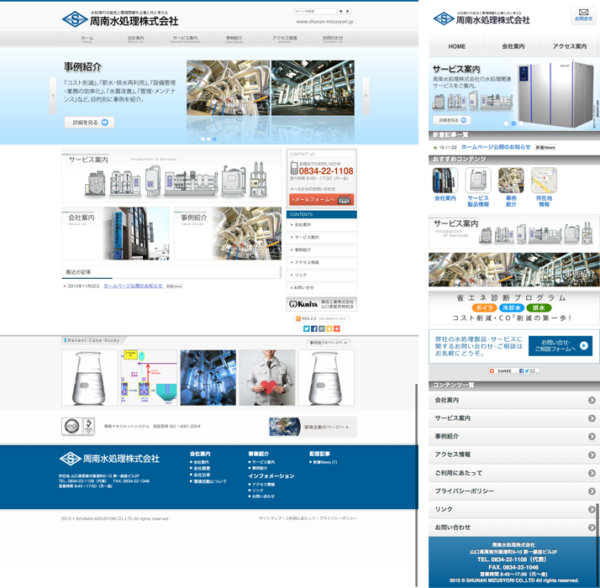Open the 会社案内 About Us desktop nav item
This screenshot has height=588, width=600.
(135, 39)
